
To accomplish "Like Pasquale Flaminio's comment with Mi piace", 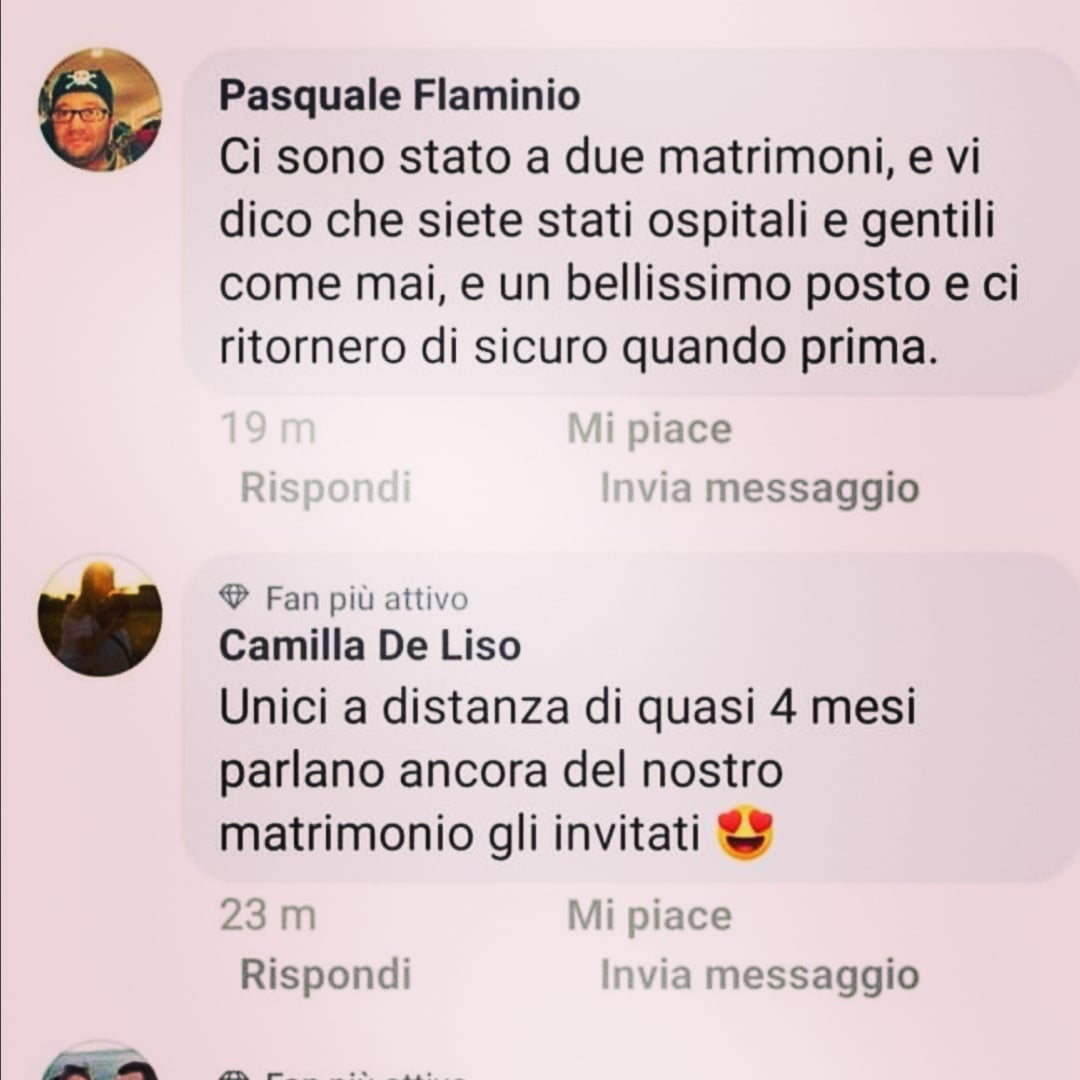I will [650, 429].
